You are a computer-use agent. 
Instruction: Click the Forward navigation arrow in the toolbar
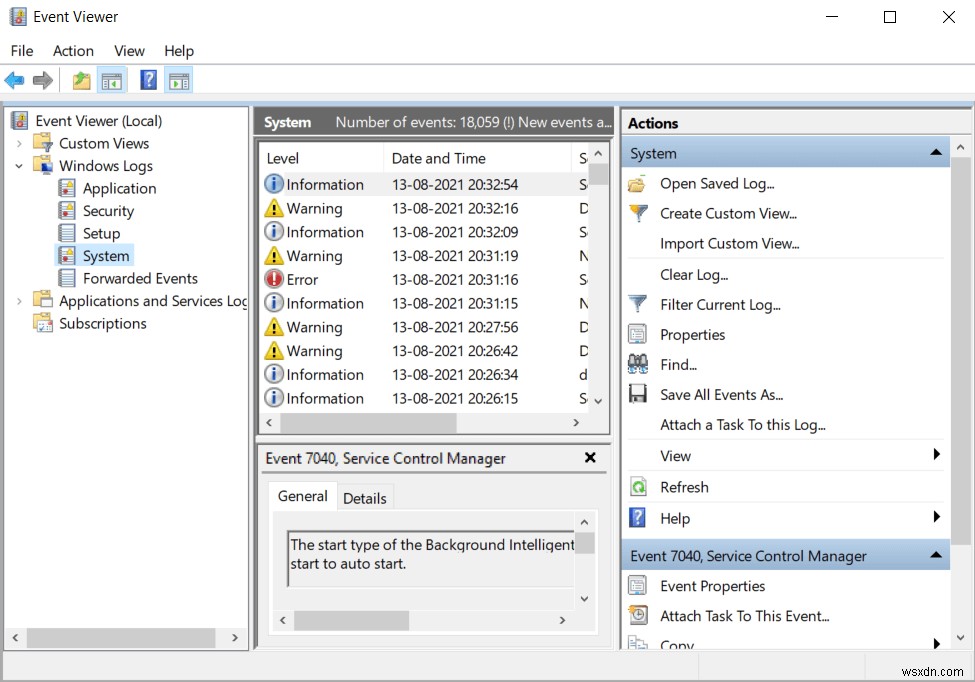click(x=42, y=80)
